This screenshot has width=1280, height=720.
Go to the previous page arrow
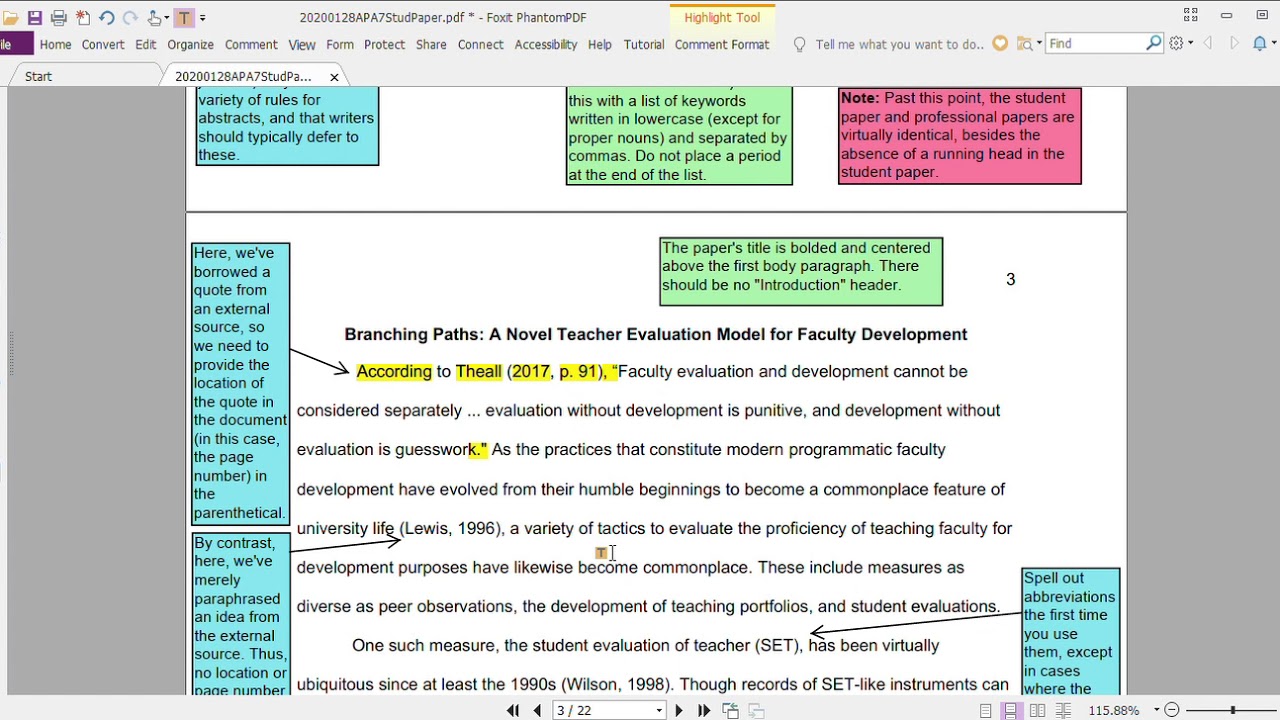537,710
